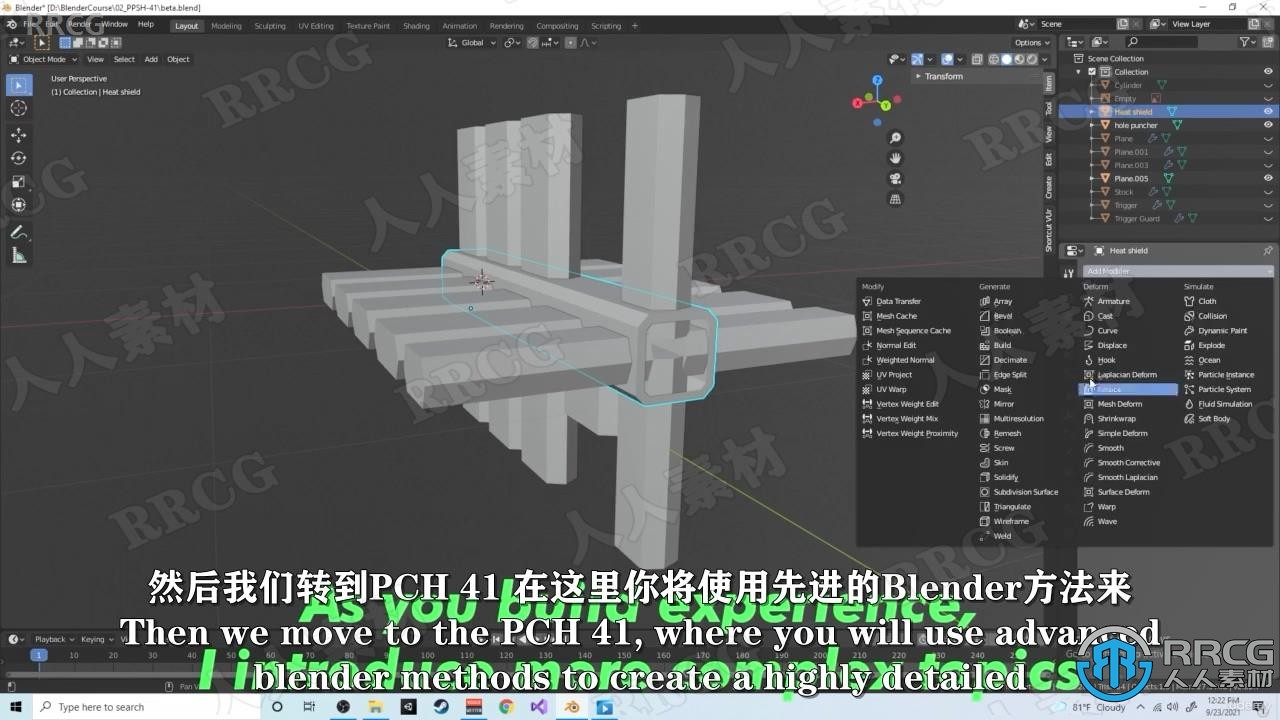Screen dimensions: 1280x720
Task: Click the pin icon in Properties header
Action: pyautogui.click(x=1267, y=250)
